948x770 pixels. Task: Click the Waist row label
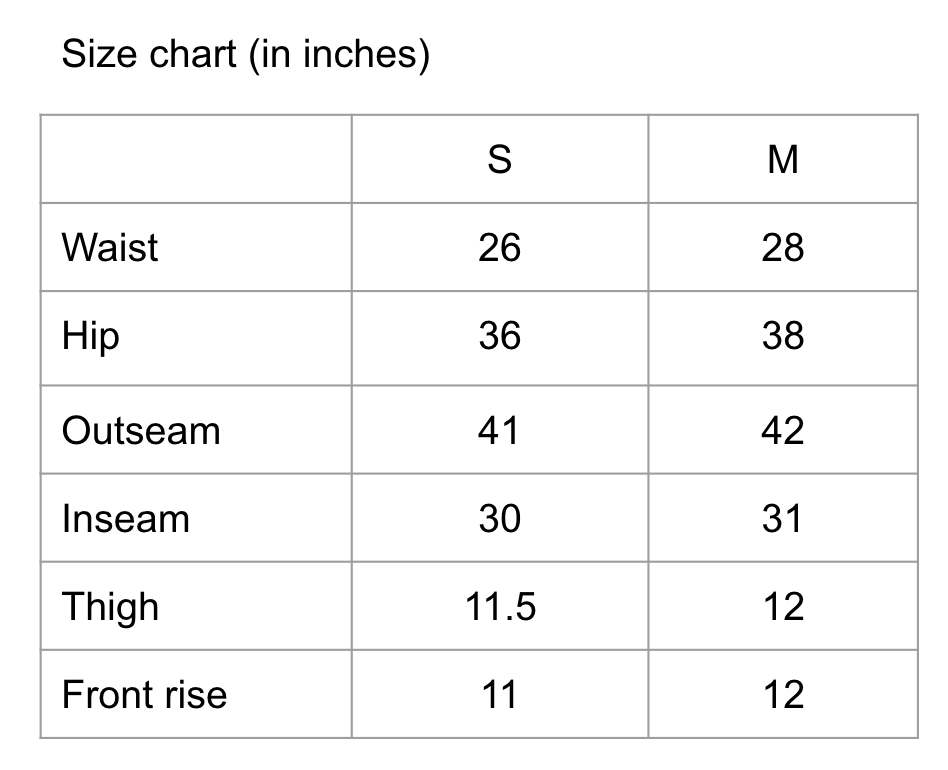point(110,247)
